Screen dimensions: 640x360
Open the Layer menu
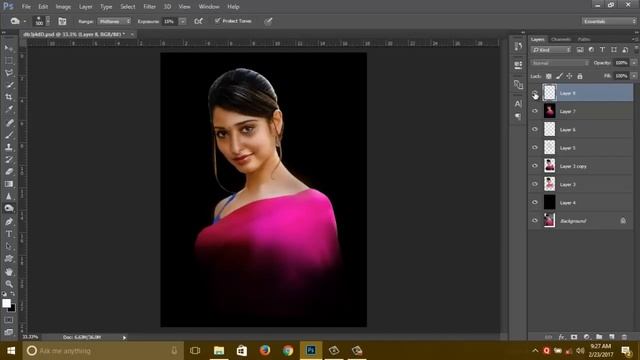[x=85, y=7]
